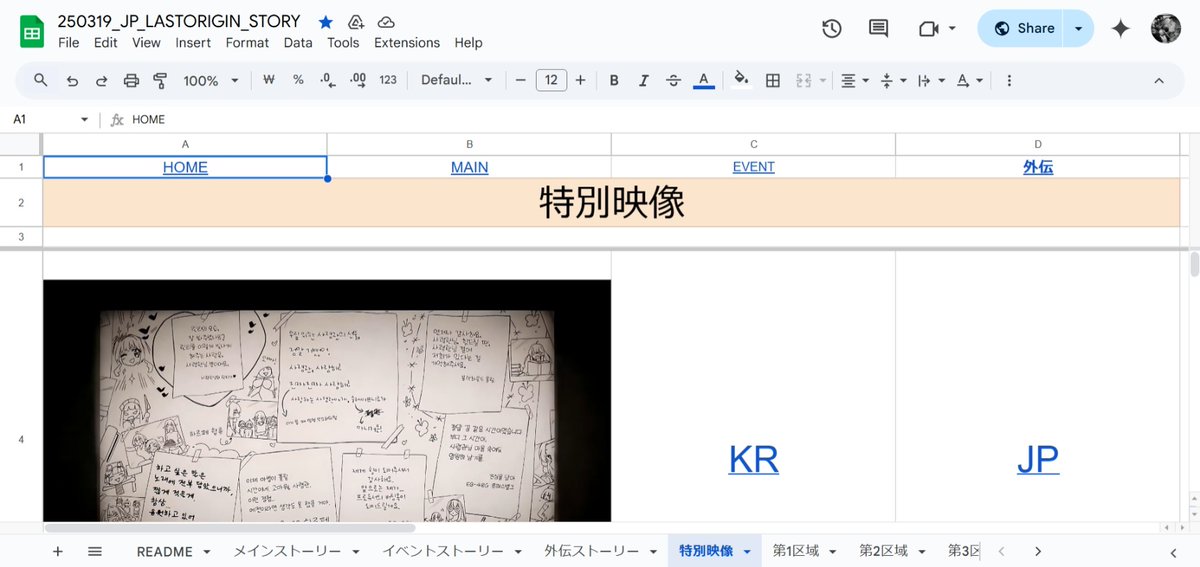The image size is (1200, 567).
Task: Open the Format menu
Action: pos(247,43)
